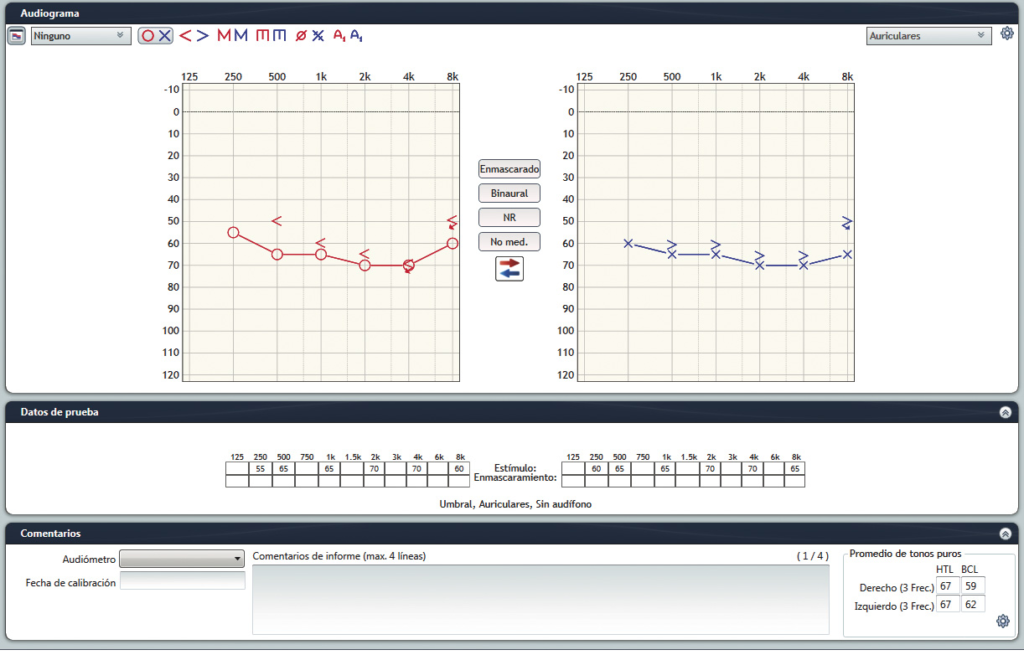The image size is (1024, 655).
Task: Open the pure tone average settings gear
Action: point(1003,621)
